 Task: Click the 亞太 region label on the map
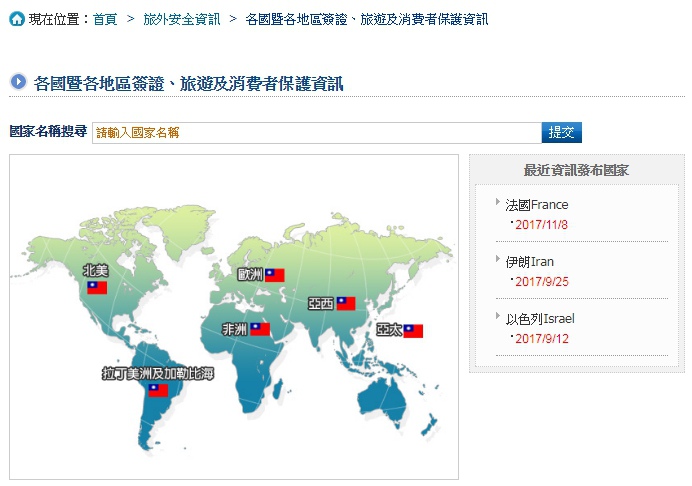[x=389, y=330]
